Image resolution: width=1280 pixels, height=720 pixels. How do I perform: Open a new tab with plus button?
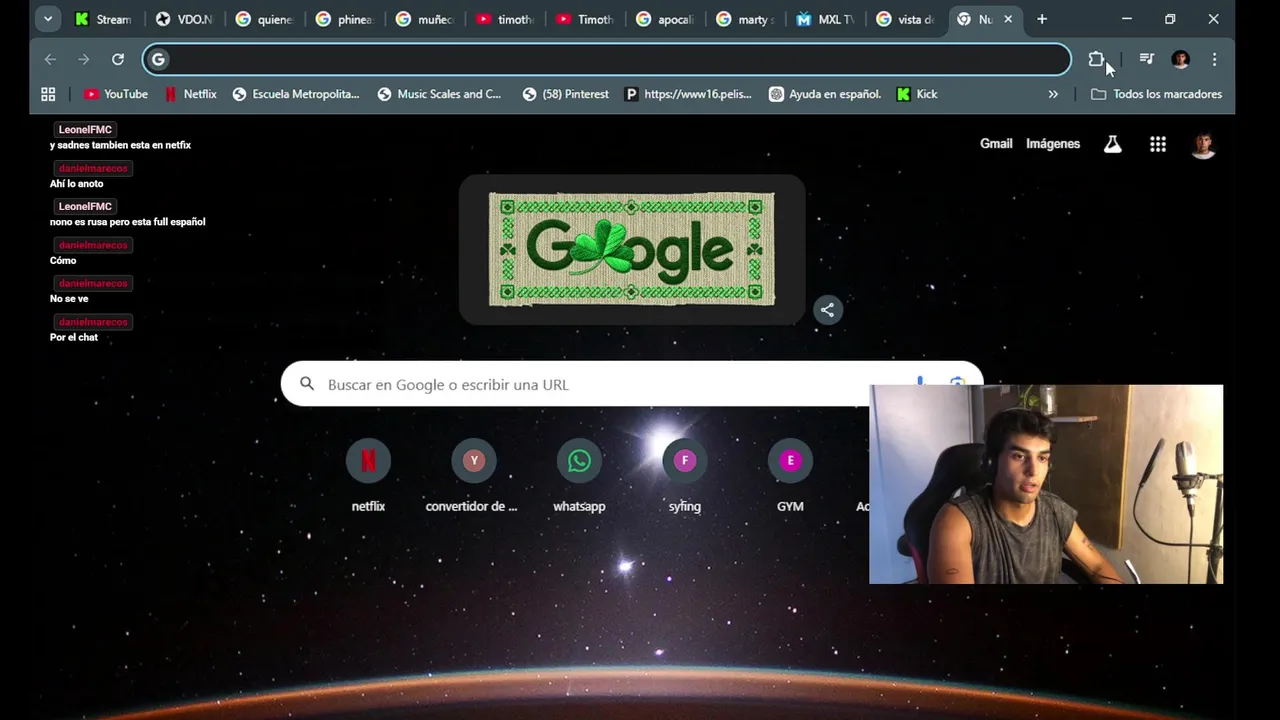tap(1042, 19)
